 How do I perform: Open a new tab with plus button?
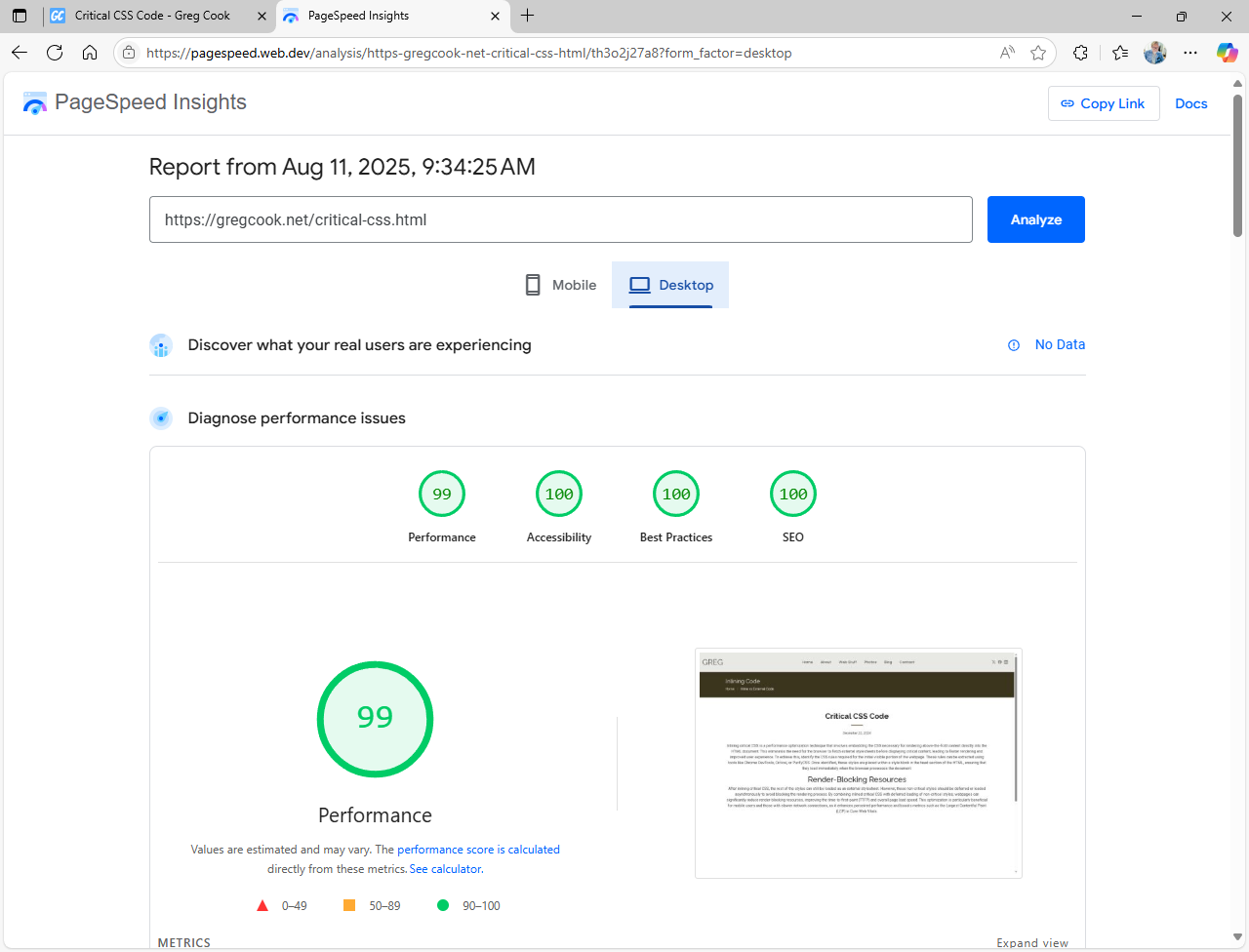pyautogui.click(x=527, y=16)
